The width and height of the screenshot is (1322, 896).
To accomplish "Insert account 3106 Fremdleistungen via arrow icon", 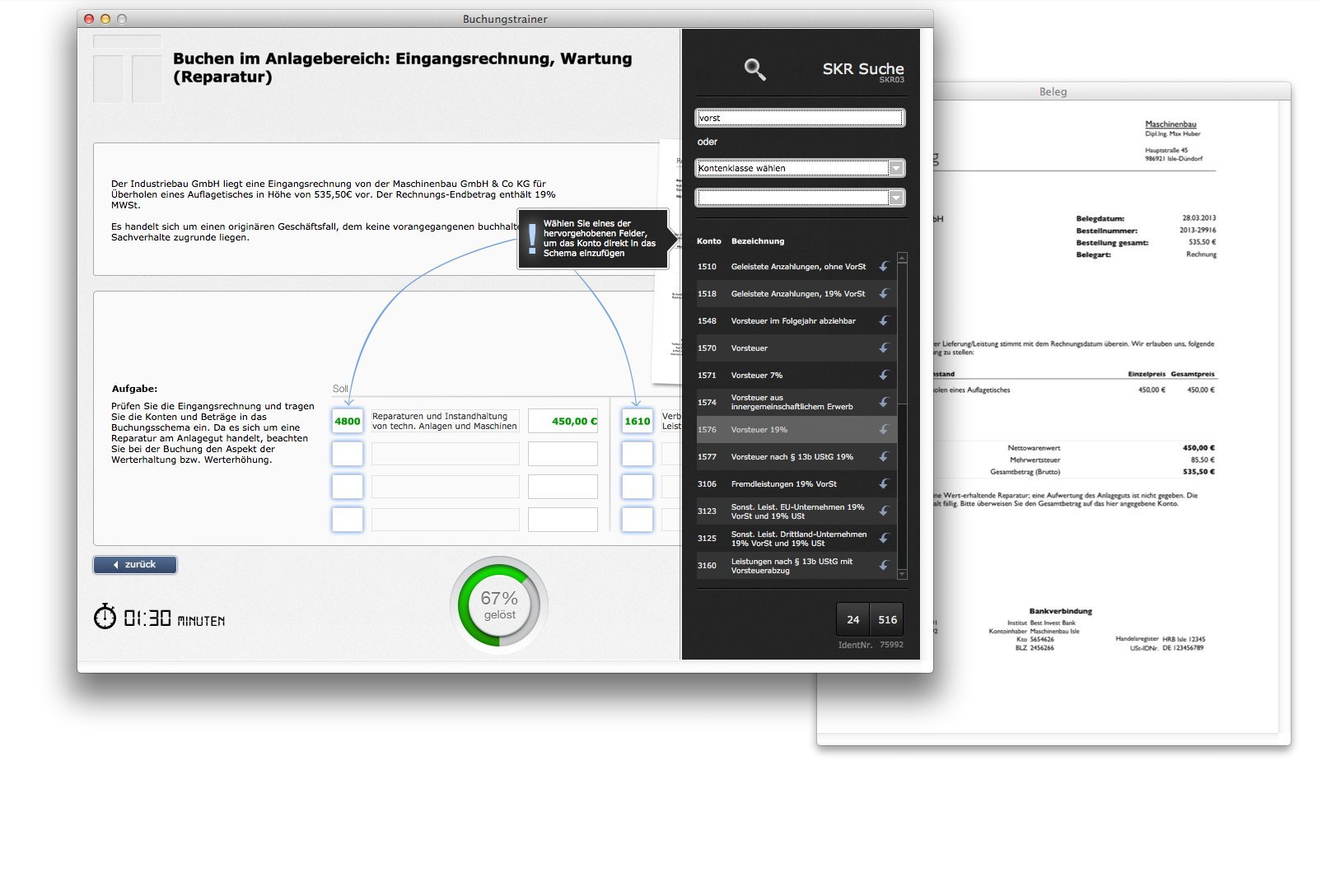I will coord(884,483).
